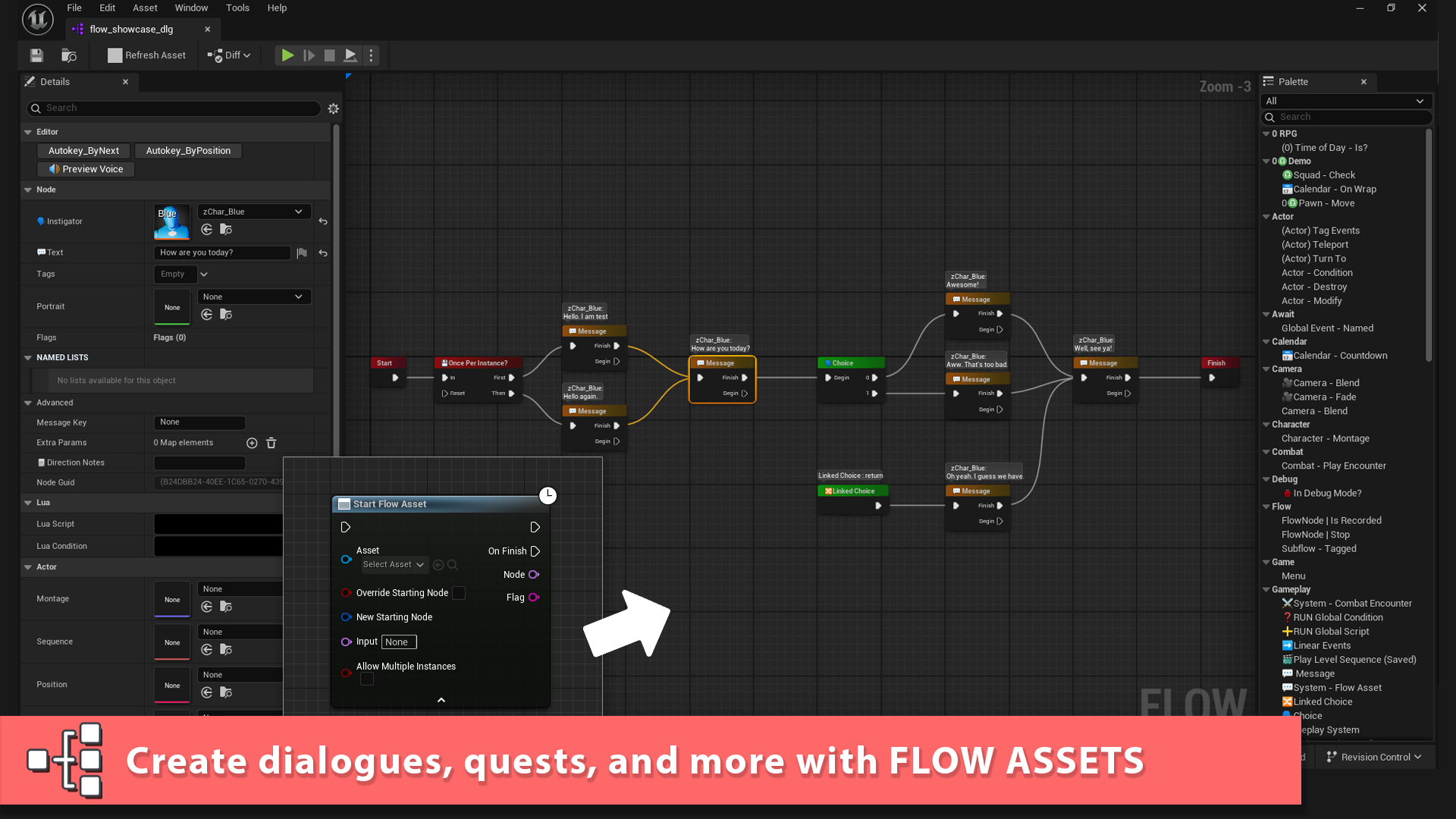Open the Edit menu
The height and width of the screenshot is (819, 1456).
click(x=108, y=8)
